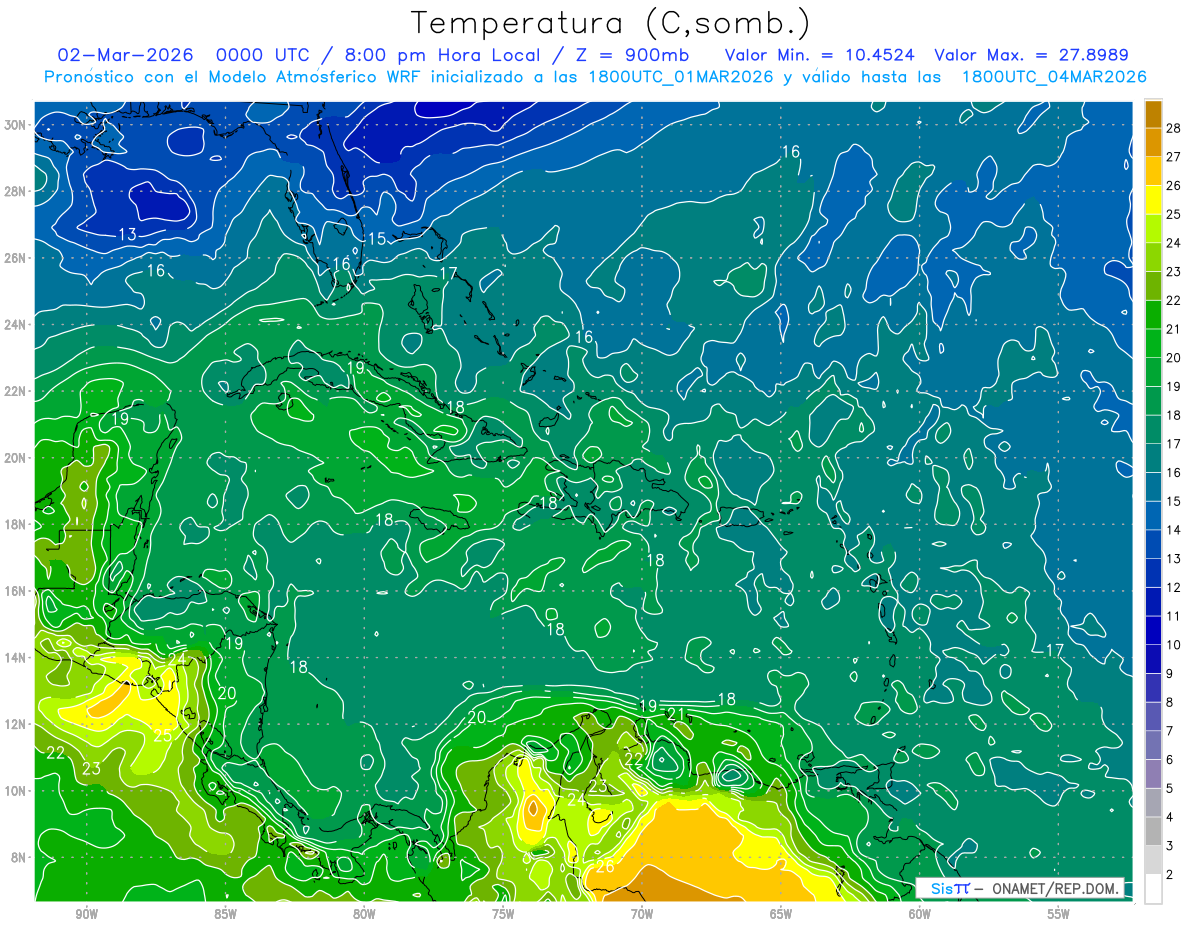Click the legend value label 5
Viewport: 1200px width, 927px height.
coord(1170,788)
